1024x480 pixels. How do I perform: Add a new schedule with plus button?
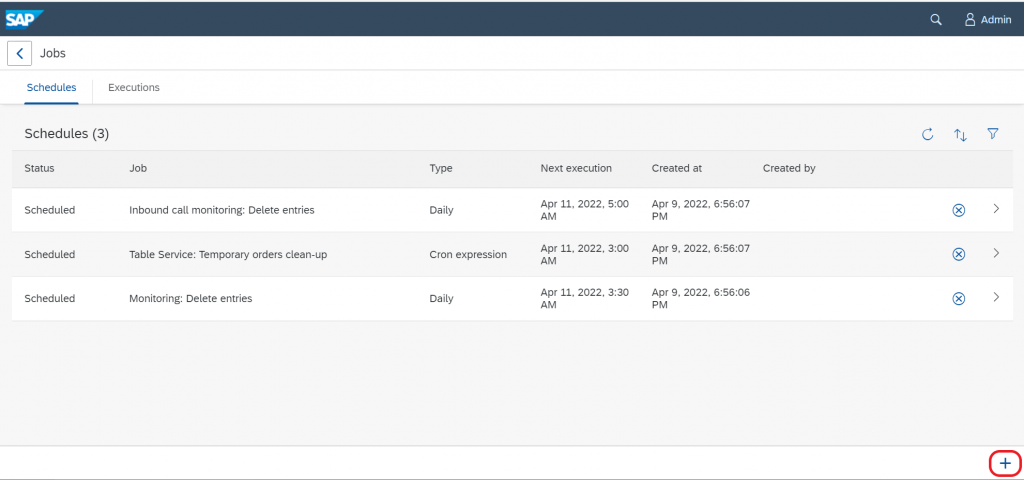(x=1005, y=464)
